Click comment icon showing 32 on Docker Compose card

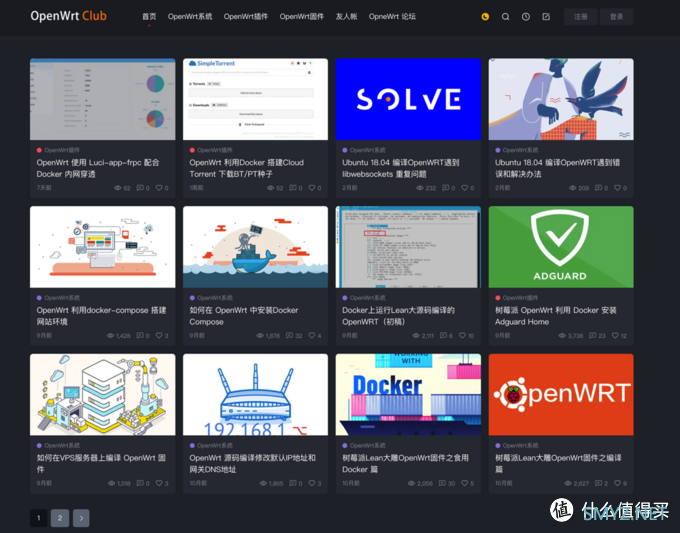(x=289, y=335)
